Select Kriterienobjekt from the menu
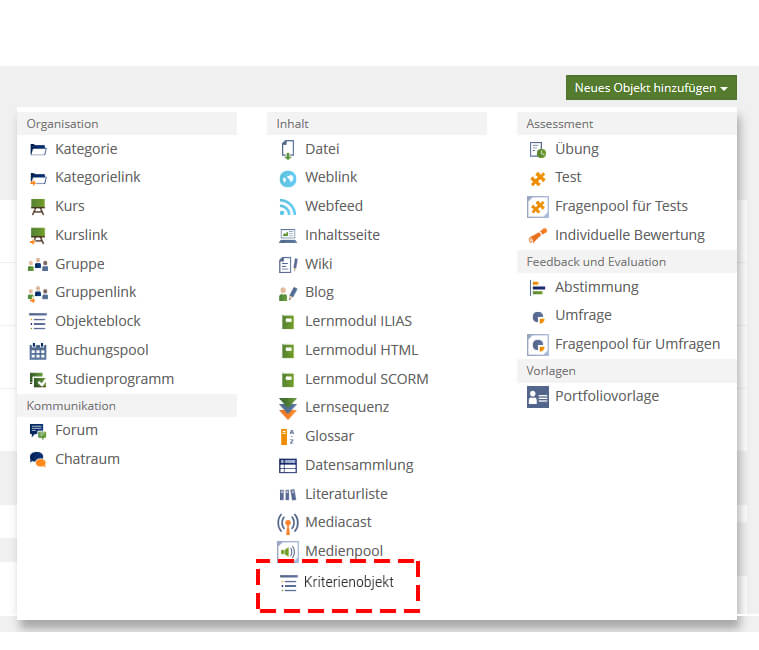Viewport: 759px width, 650px height. click(348, 581)
